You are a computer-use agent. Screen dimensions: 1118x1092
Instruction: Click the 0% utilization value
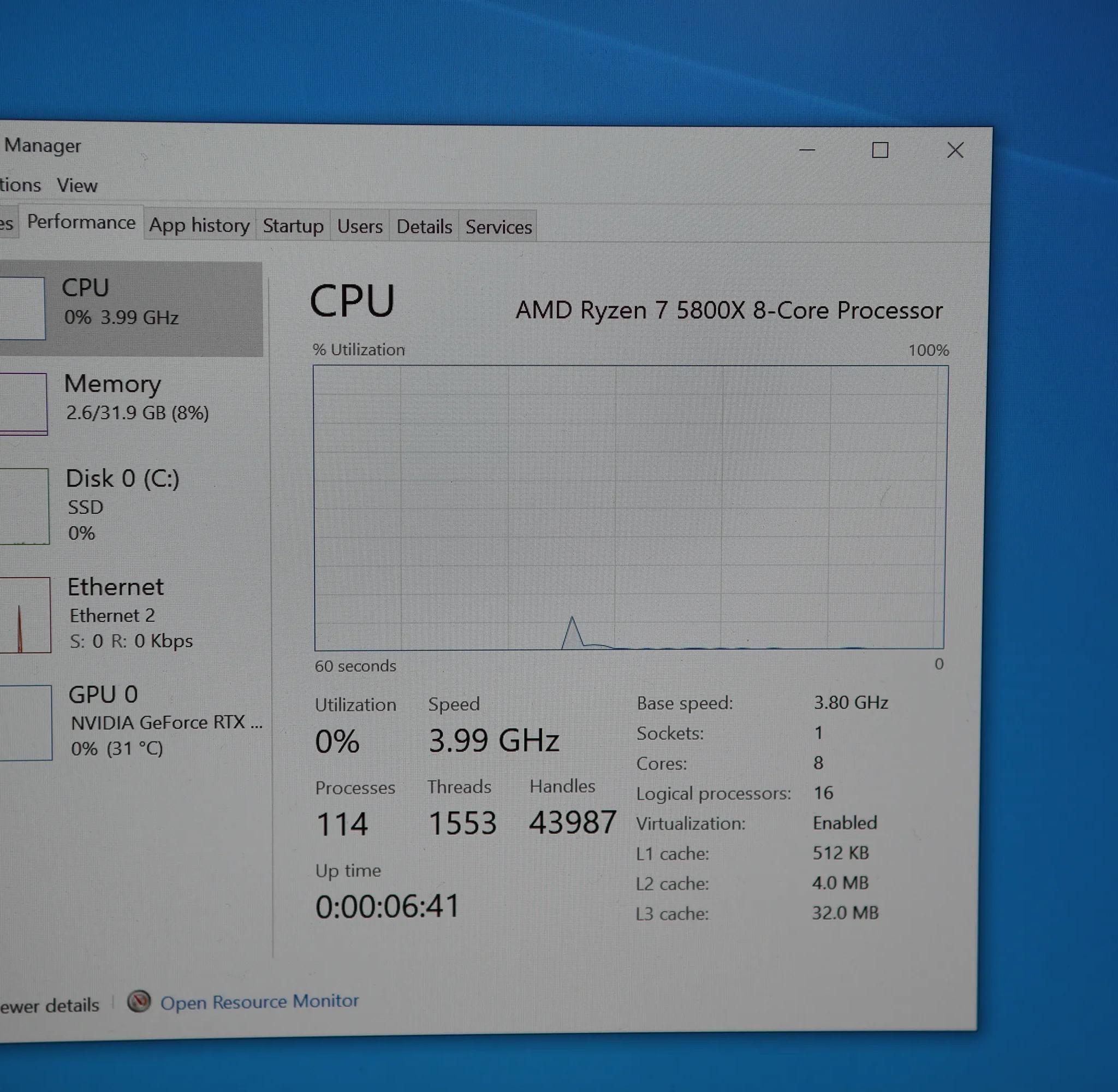[337, 741]
